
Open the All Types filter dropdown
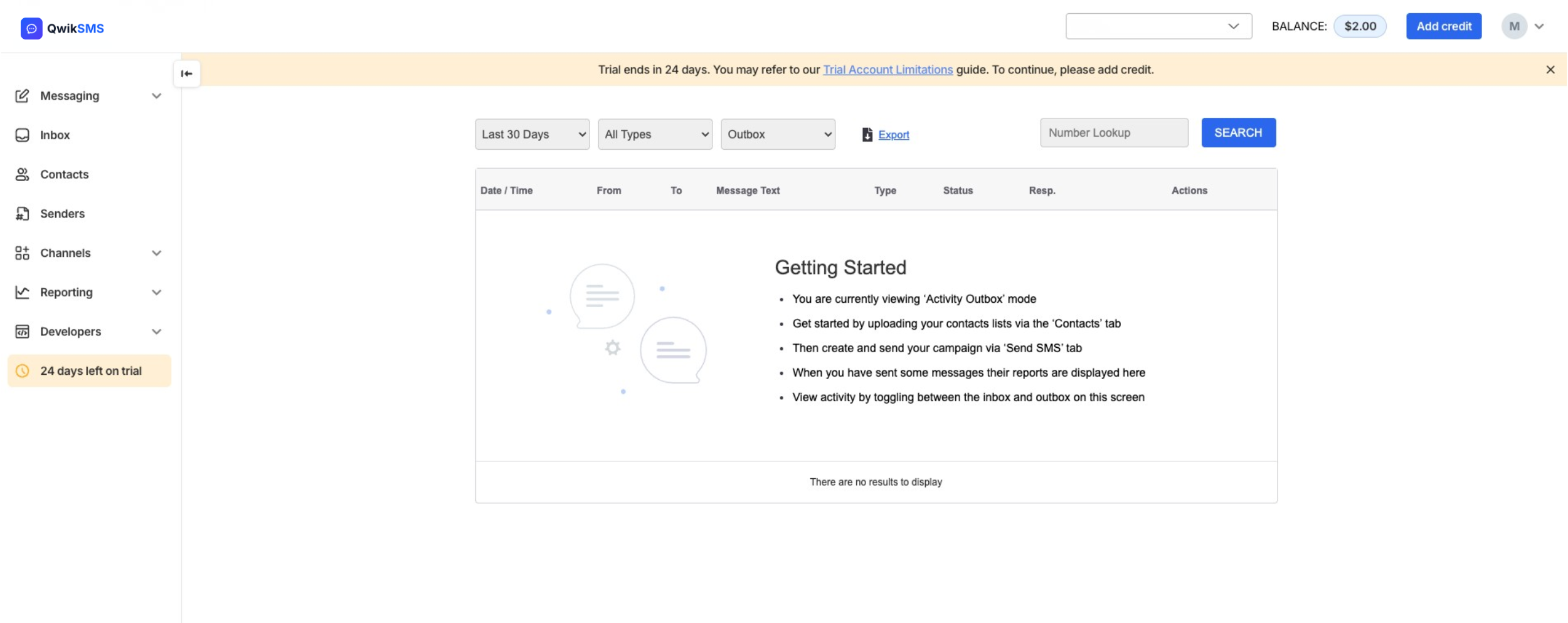(x=655, y=134)
